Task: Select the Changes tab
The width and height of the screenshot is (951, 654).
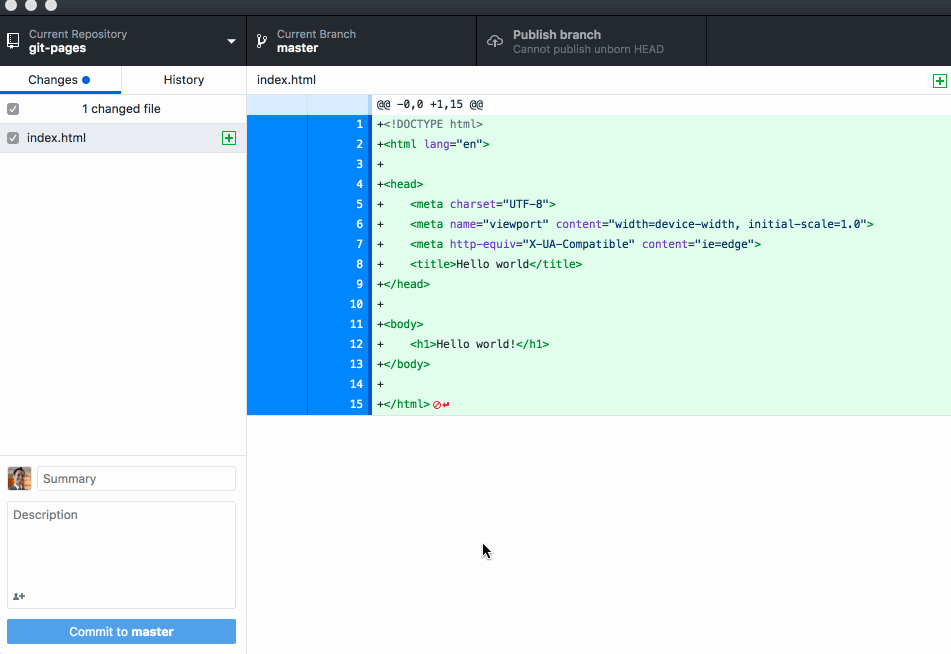Action: coord(50,80)
